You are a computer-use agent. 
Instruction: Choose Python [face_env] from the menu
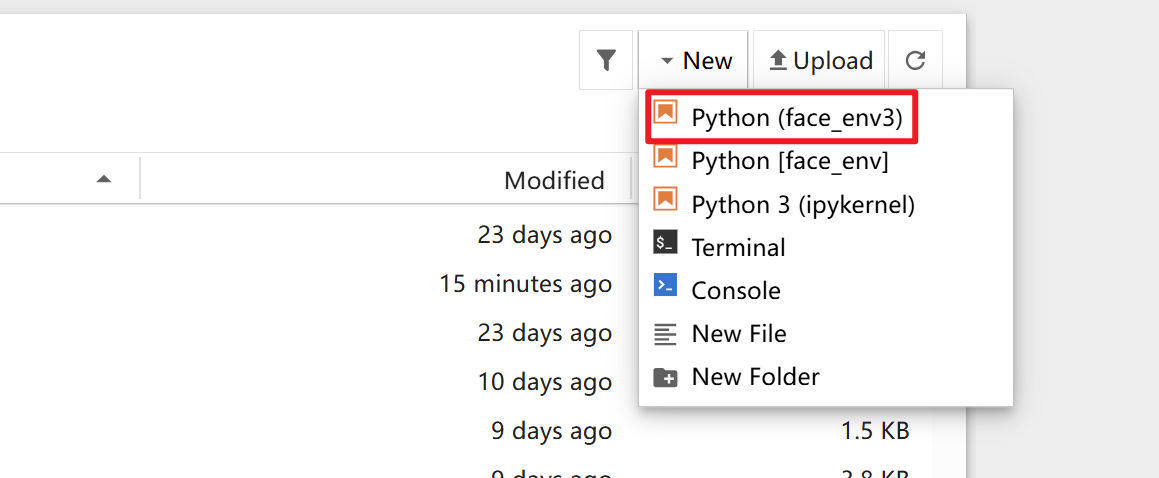click(789, 160)
